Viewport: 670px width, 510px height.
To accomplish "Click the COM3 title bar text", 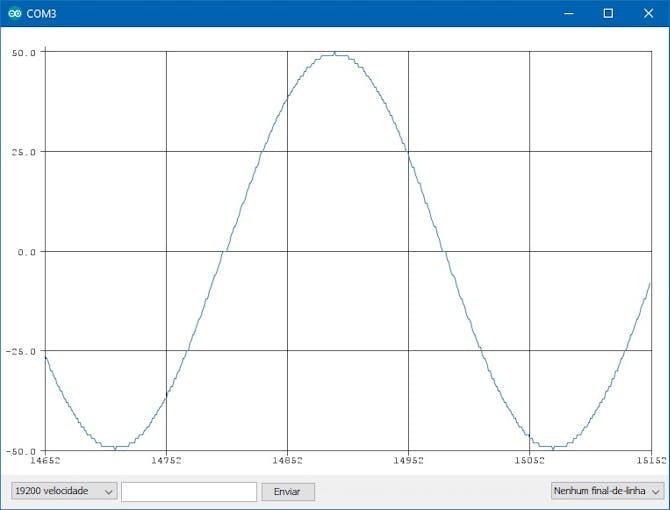I will click(x=41, y=14).
